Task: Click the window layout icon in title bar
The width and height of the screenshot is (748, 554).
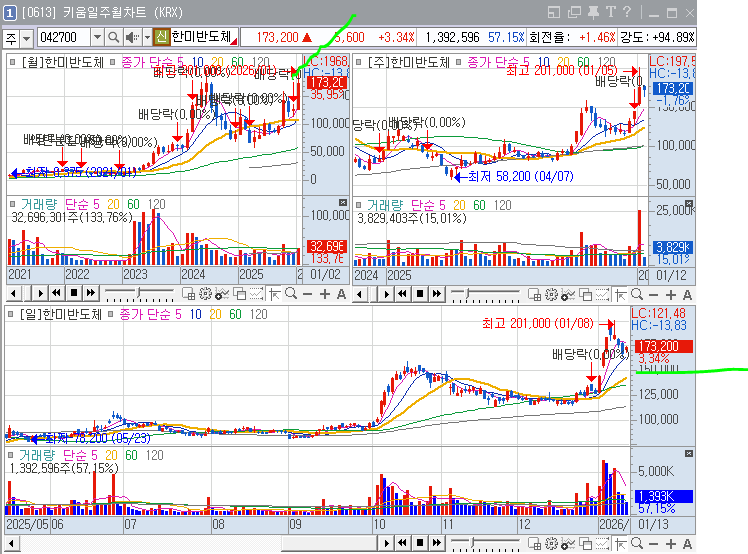Action: coord(554,12)
